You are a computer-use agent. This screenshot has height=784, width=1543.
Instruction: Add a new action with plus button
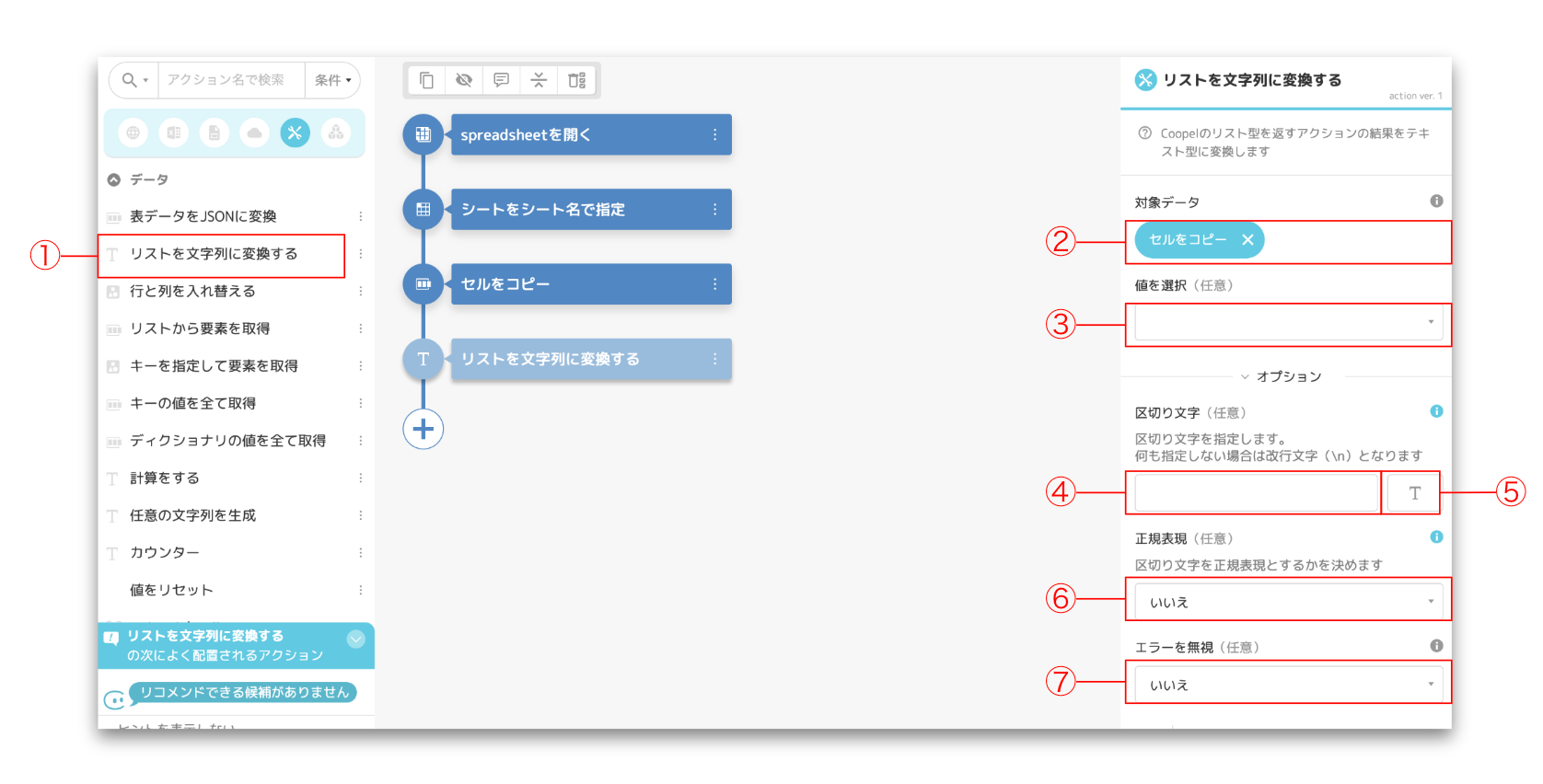tap(423, 429)
